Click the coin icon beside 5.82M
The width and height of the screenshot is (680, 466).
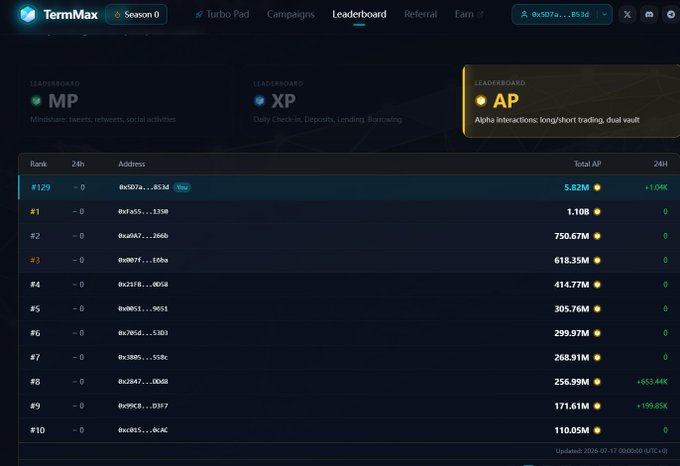click(597, 187)
